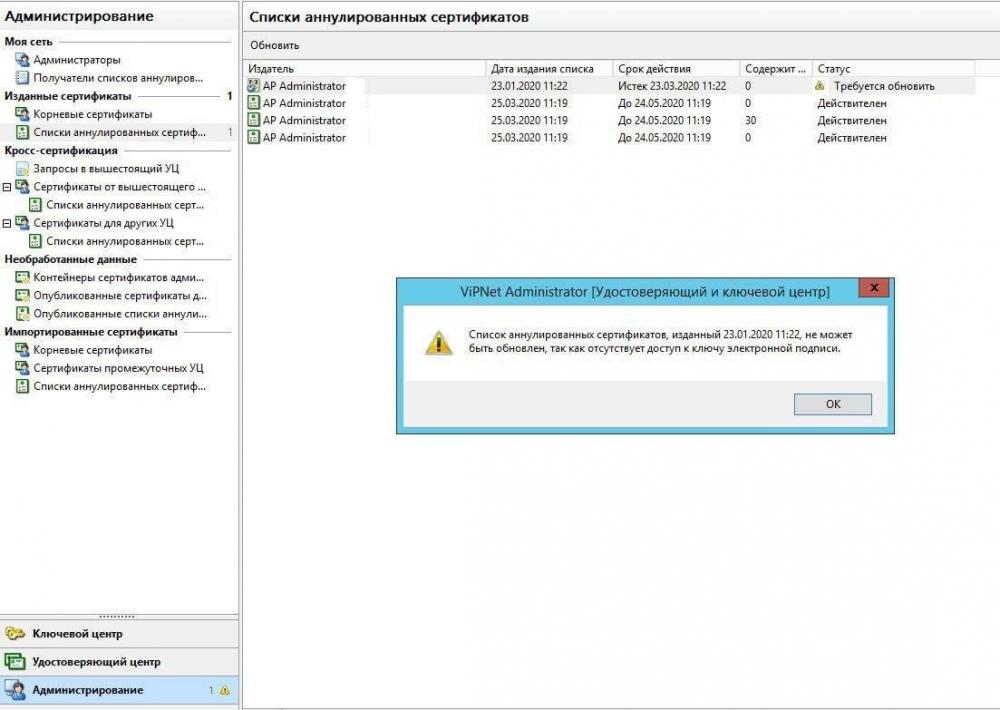The width and height of the screenshot is (1000, 710).
Task: Click OK in the ViPNet Administrator dialog
Action: click(x=832, y=404)
